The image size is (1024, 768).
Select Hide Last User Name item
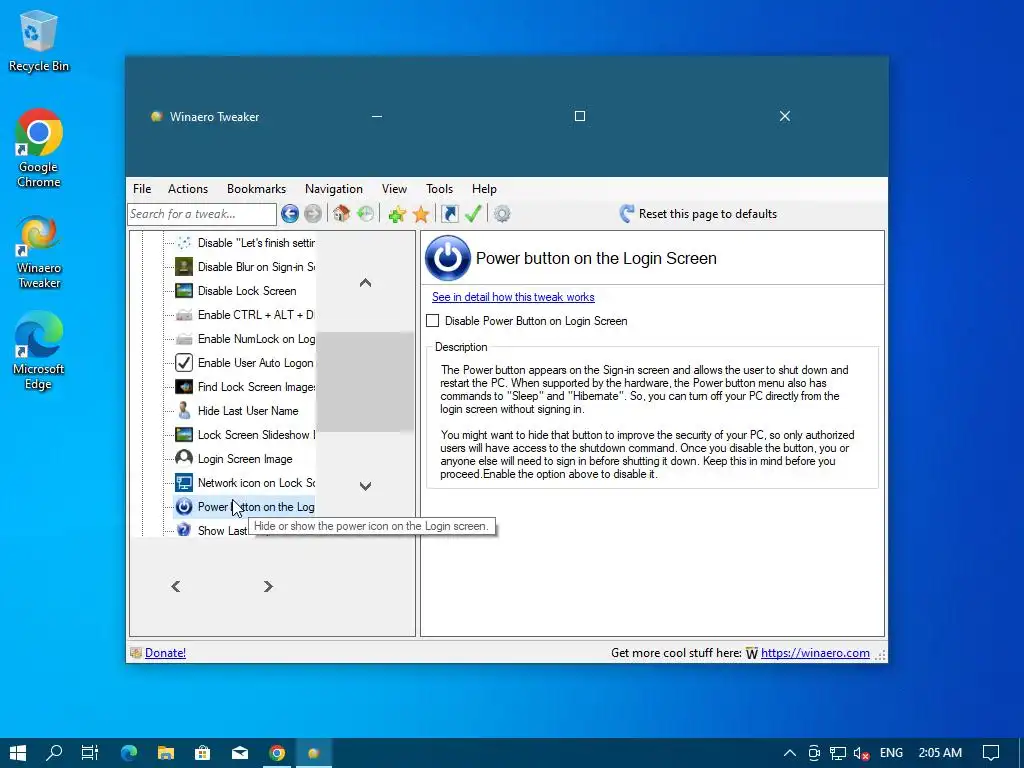236,411
